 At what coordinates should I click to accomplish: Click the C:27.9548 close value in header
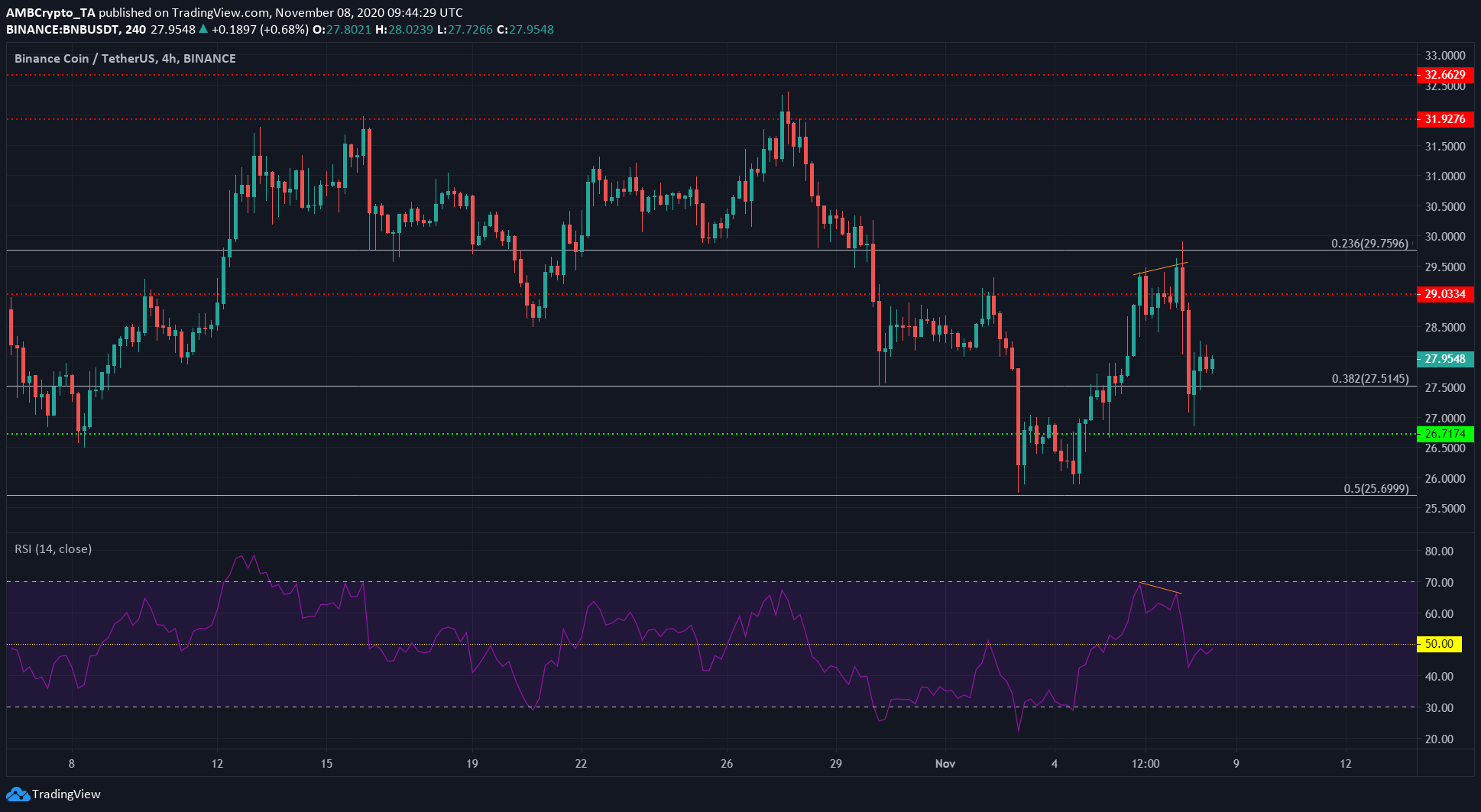525,30
